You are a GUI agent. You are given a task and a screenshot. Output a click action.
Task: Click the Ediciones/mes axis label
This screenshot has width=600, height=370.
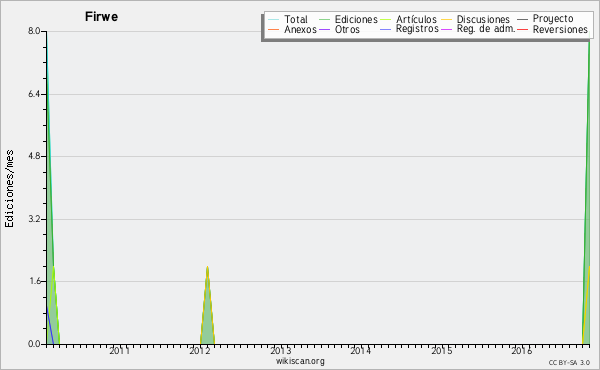coord(9,188)
